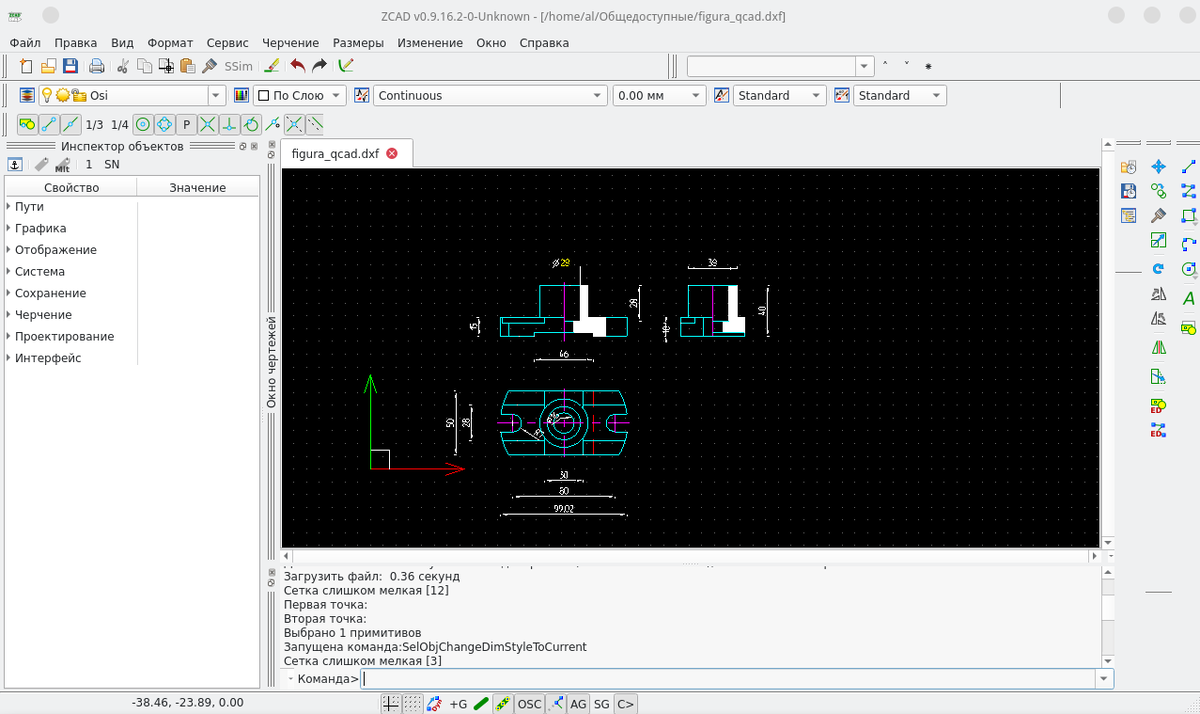Open the empty top-right combo box dropdown

coord(865,66)
